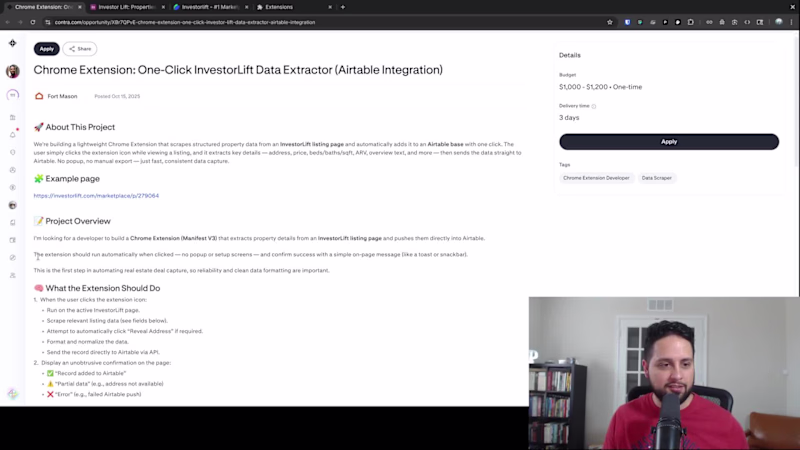Click the '$1,000 - $1,200 • One-time' budget text
This screenshot has height=450, width=800.
601,87
